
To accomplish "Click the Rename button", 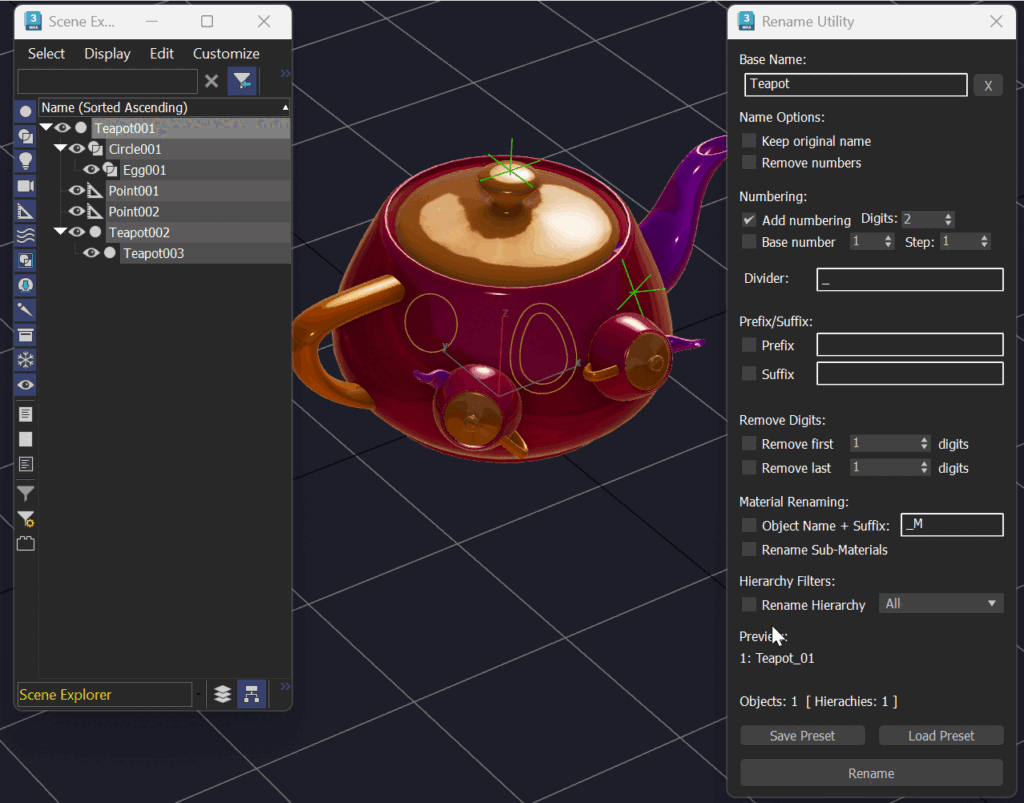I will [871, 773].
